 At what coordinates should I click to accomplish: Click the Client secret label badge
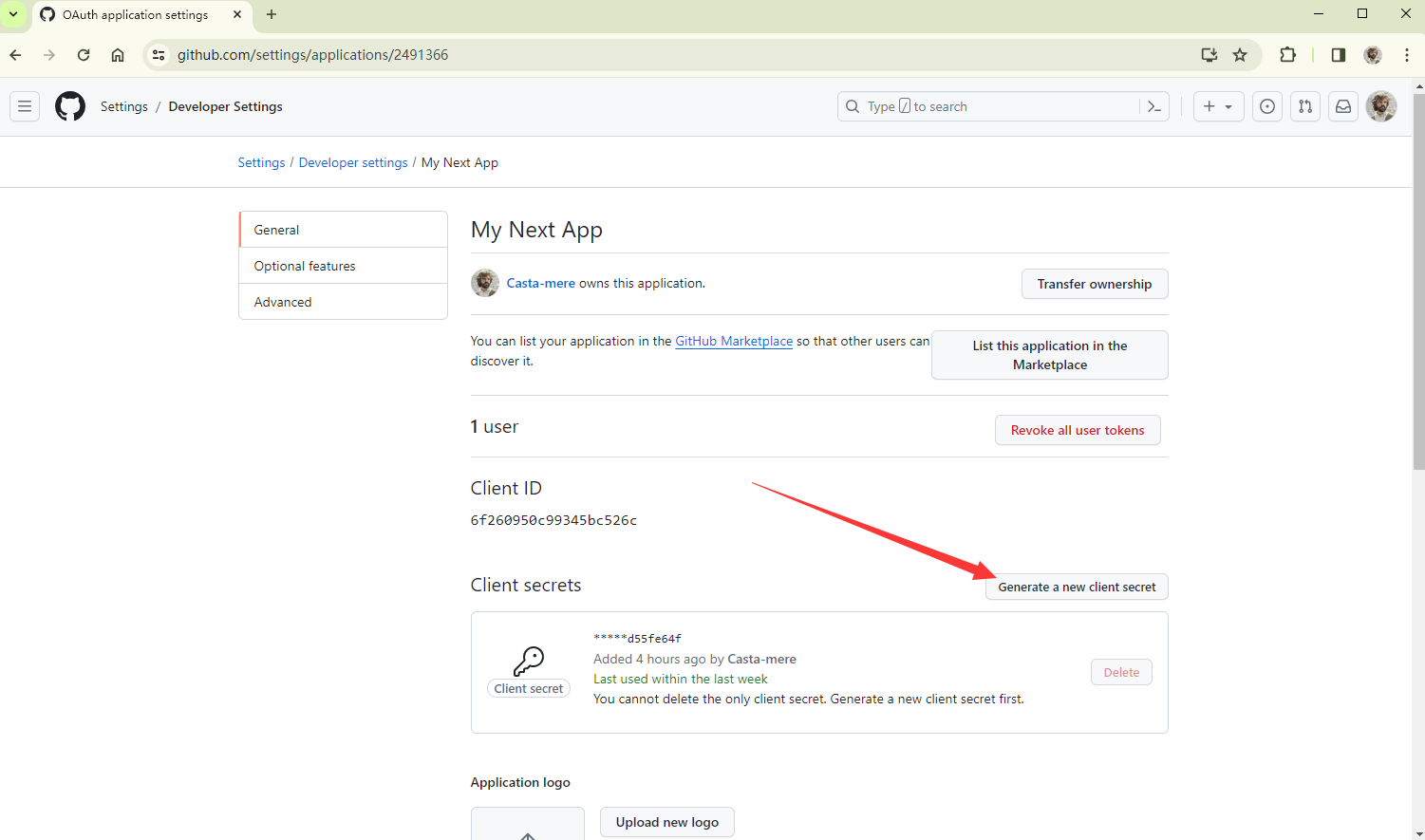click(529, 688)
